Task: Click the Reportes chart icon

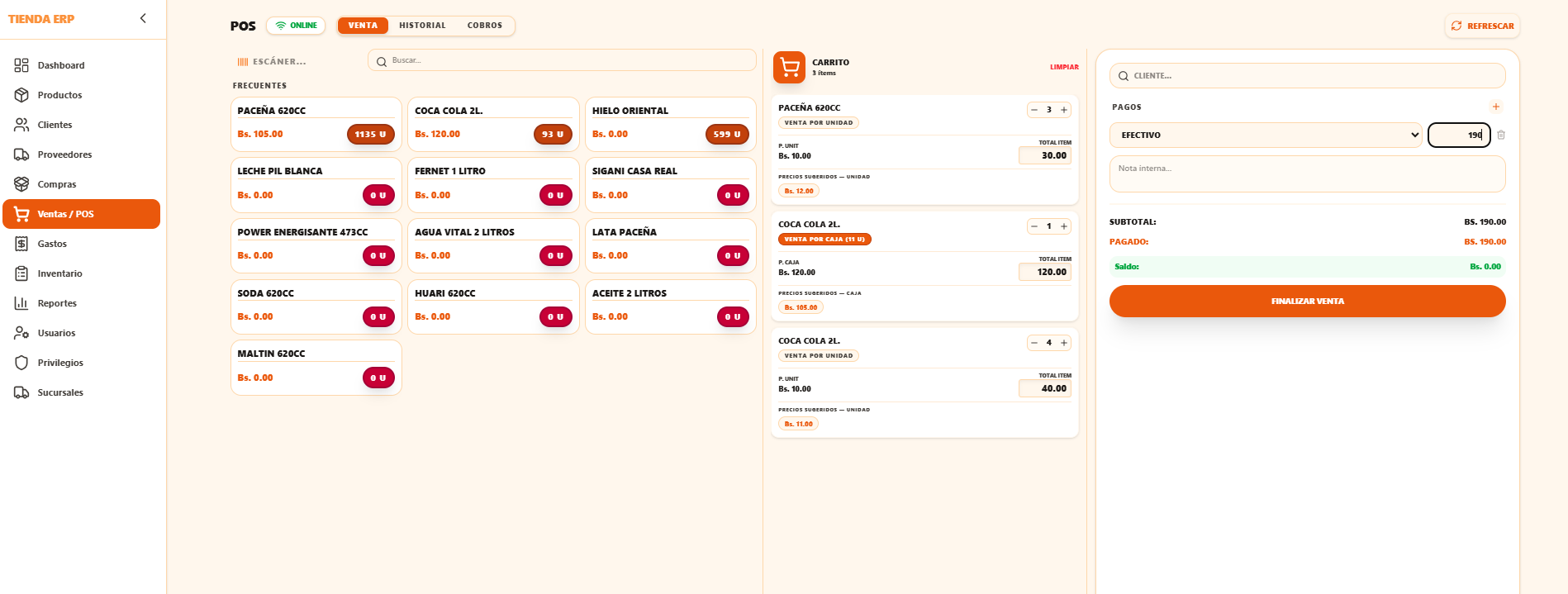Action: (21, 303)
